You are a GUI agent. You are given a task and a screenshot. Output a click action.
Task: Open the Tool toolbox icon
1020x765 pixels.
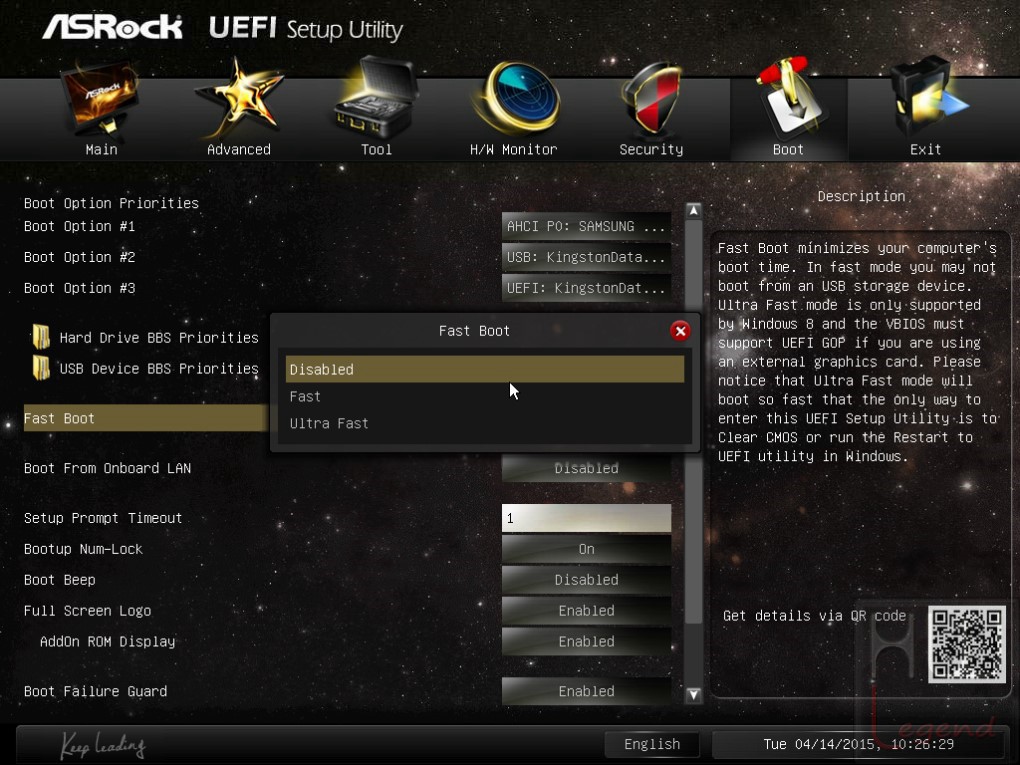click(376, 98)
